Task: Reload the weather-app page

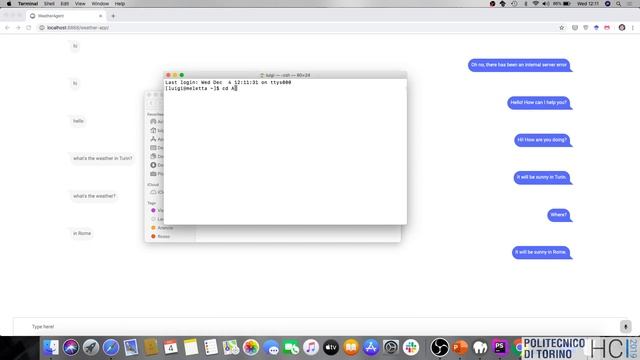Action: tap(29, 28)
